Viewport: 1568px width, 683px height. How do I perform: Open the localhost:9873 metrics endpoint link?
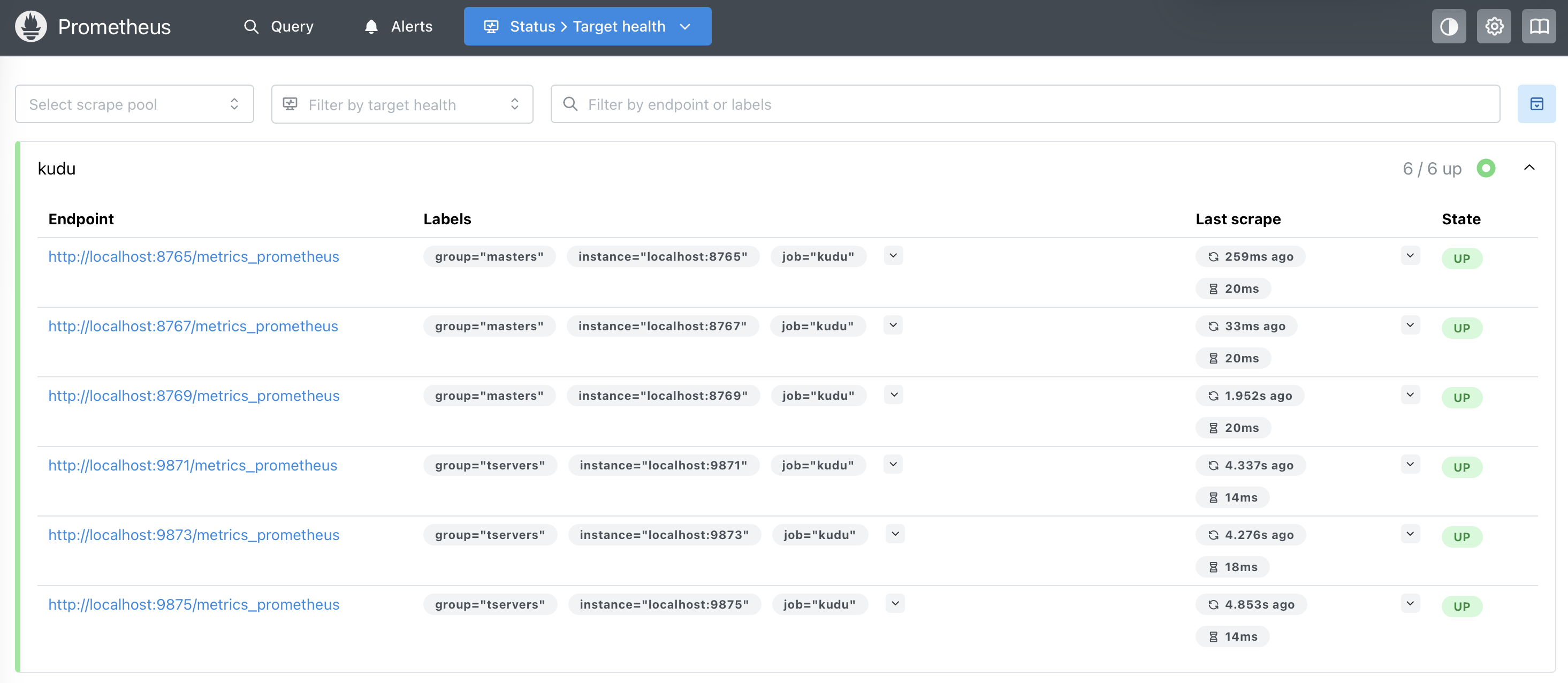tap(194, 535)
